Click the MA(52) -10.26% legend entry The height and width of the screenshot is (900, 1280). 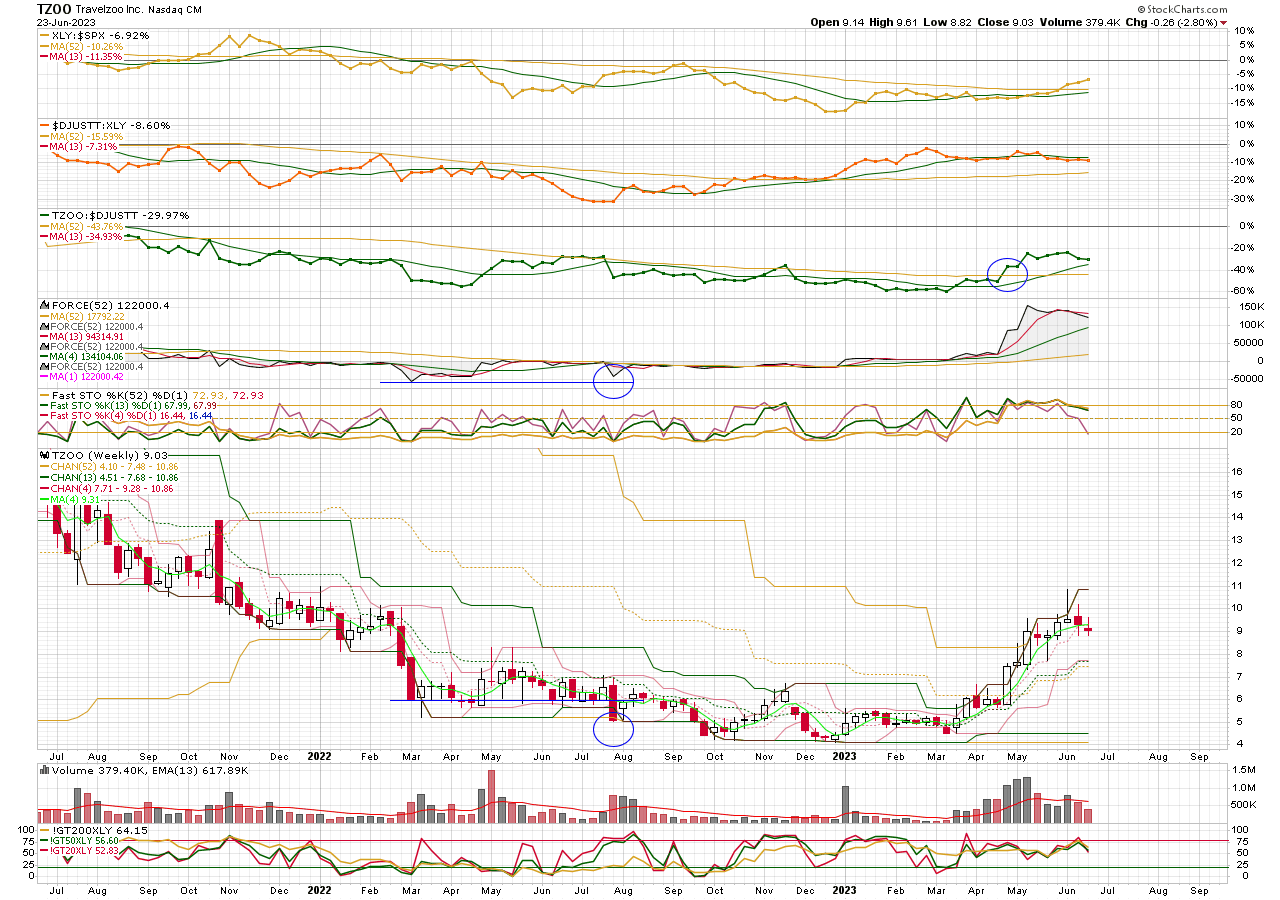(x=87, y=46)
